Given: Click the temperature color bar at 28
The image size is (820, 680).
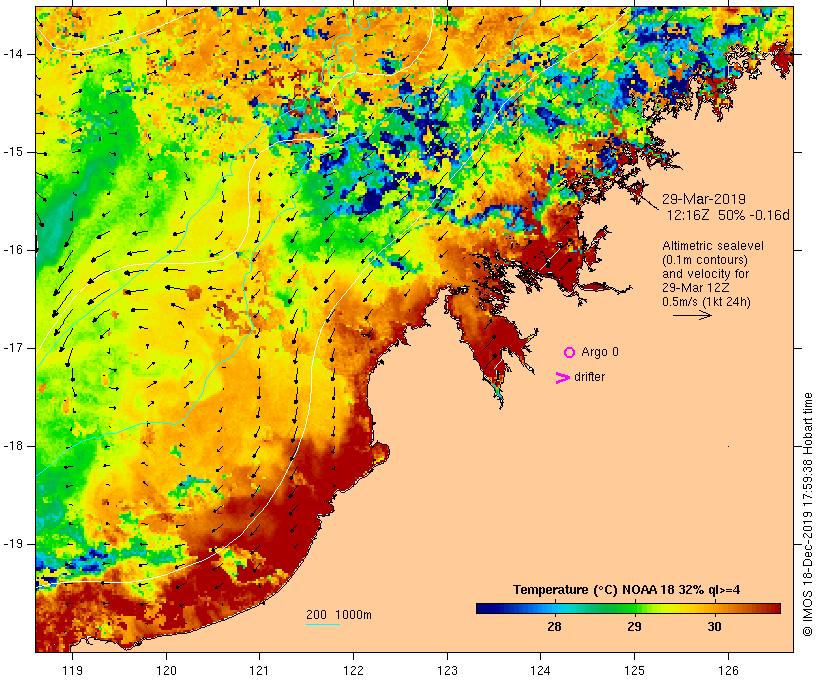Looking at the screenshot, I should pos(554,608).
